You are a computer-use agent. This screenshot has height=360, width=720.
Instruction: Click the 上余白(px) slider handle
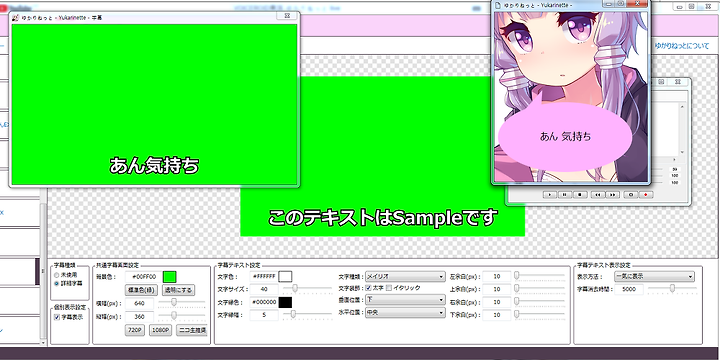click(517, 288)
